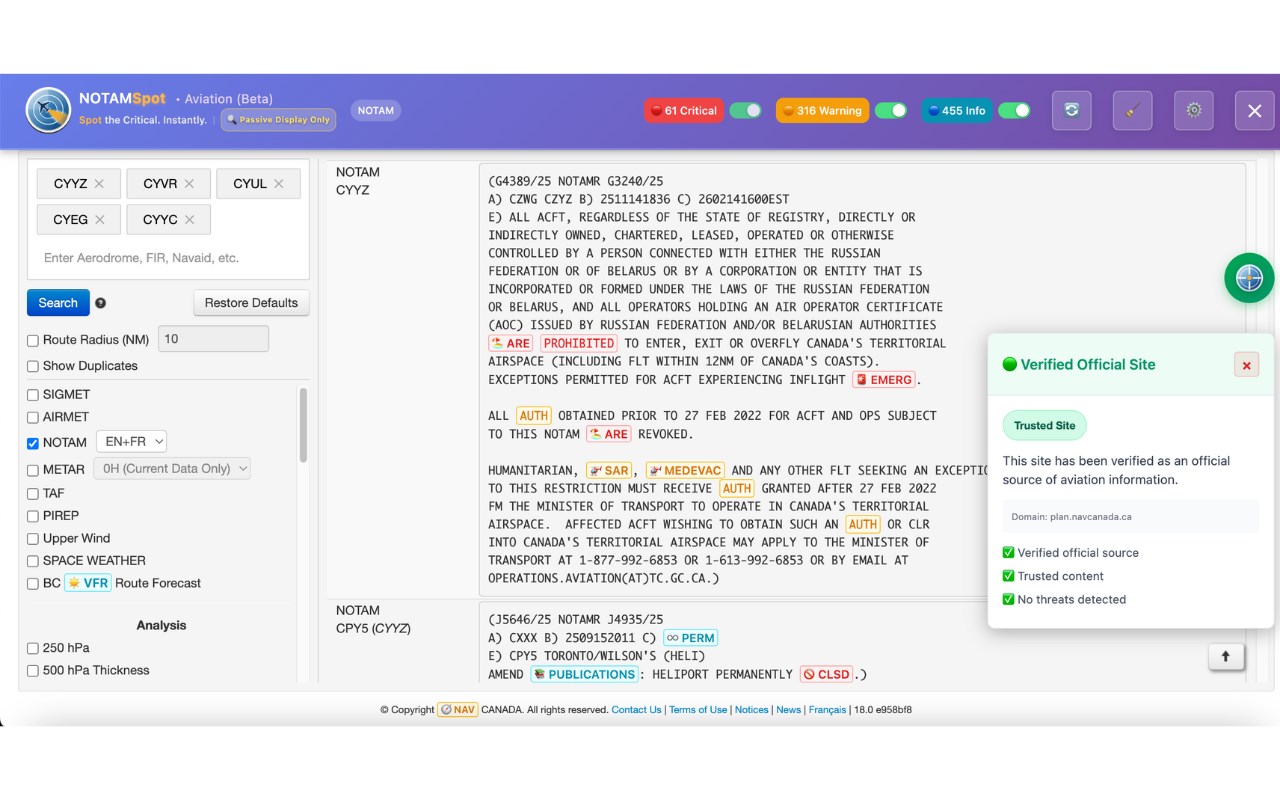The height and width of the screenshot is (800, 1280).
Task: Open the Terms of Use link
Action: (698, 710)
